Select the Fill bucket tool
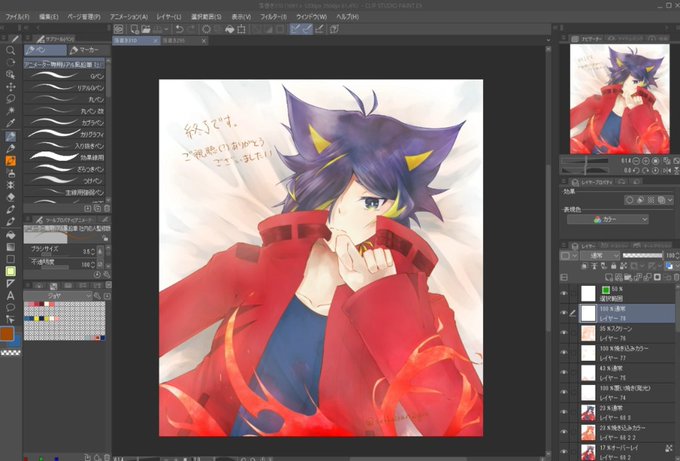The image size is (680, 461). point(10,235)
